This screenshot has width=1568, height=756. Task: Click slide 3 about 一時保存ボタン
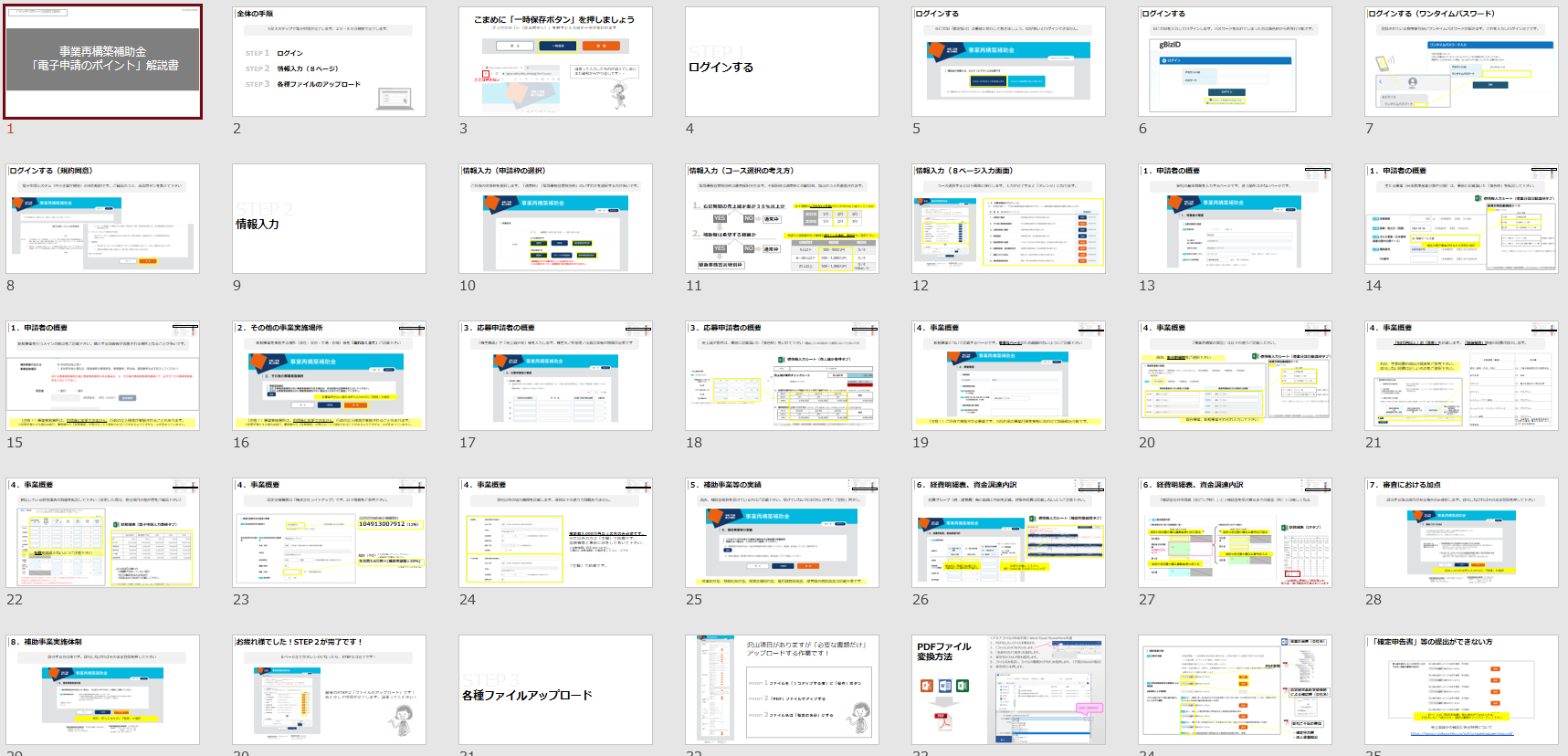coord(555,62)
